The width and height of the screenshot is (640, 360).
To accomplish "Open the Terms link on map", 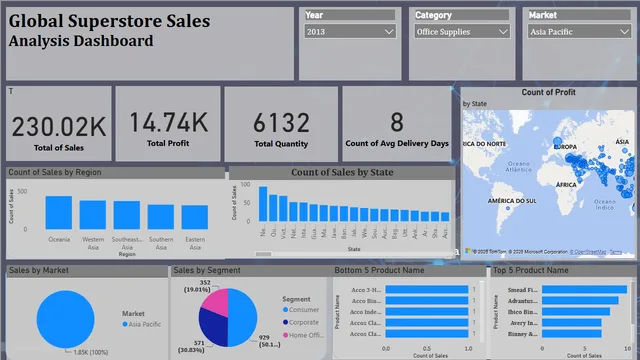I will click(616, 252).
